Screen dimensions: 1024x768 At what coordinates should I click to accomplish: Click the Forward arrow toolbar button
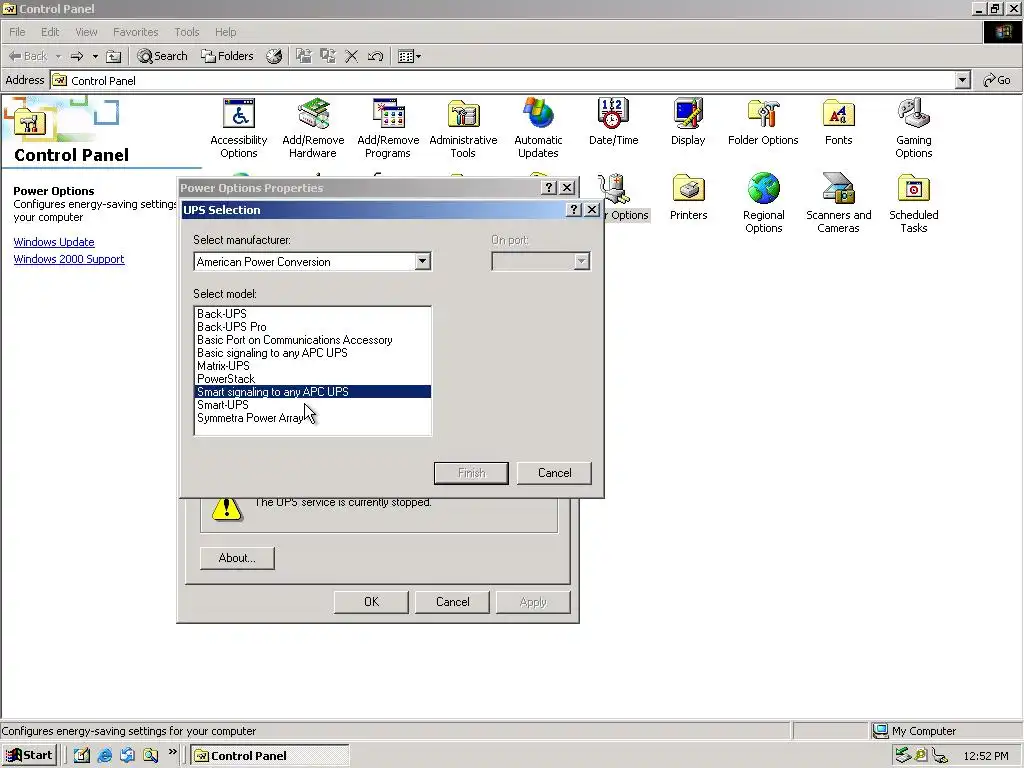[x=77, y=56]
